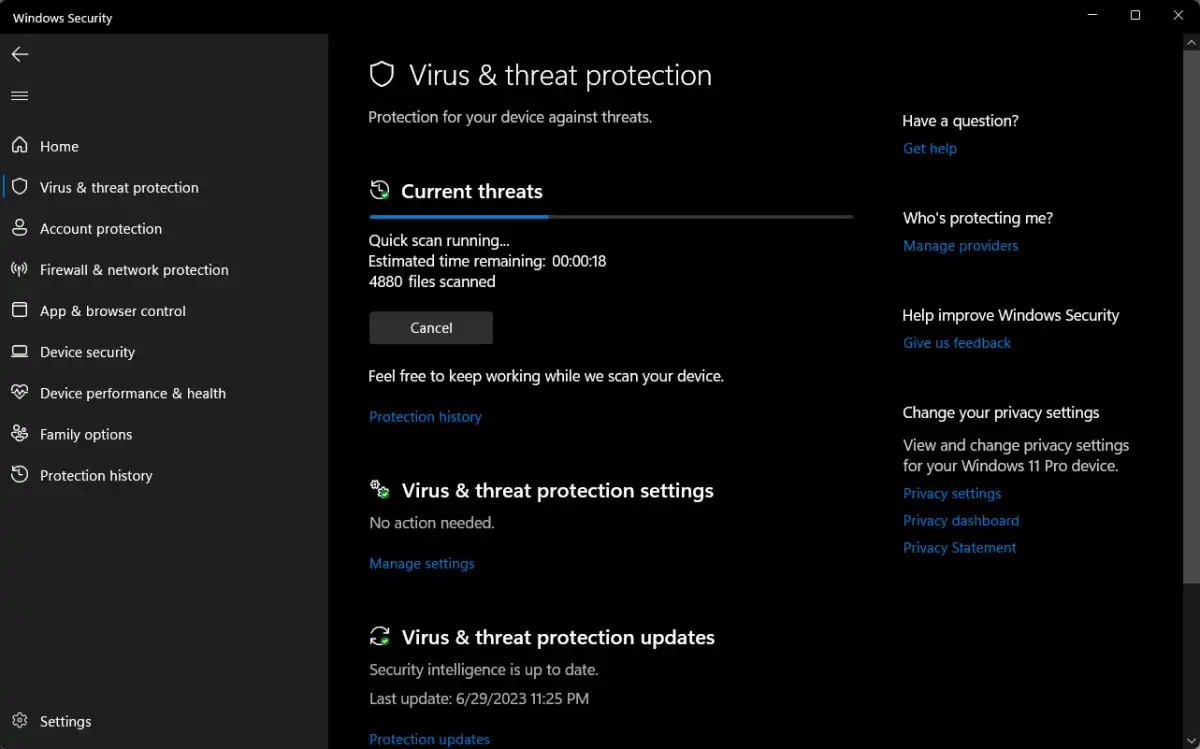1200x749 pixels.
Task: Click the back arrow icon
Action: (20, 55)
